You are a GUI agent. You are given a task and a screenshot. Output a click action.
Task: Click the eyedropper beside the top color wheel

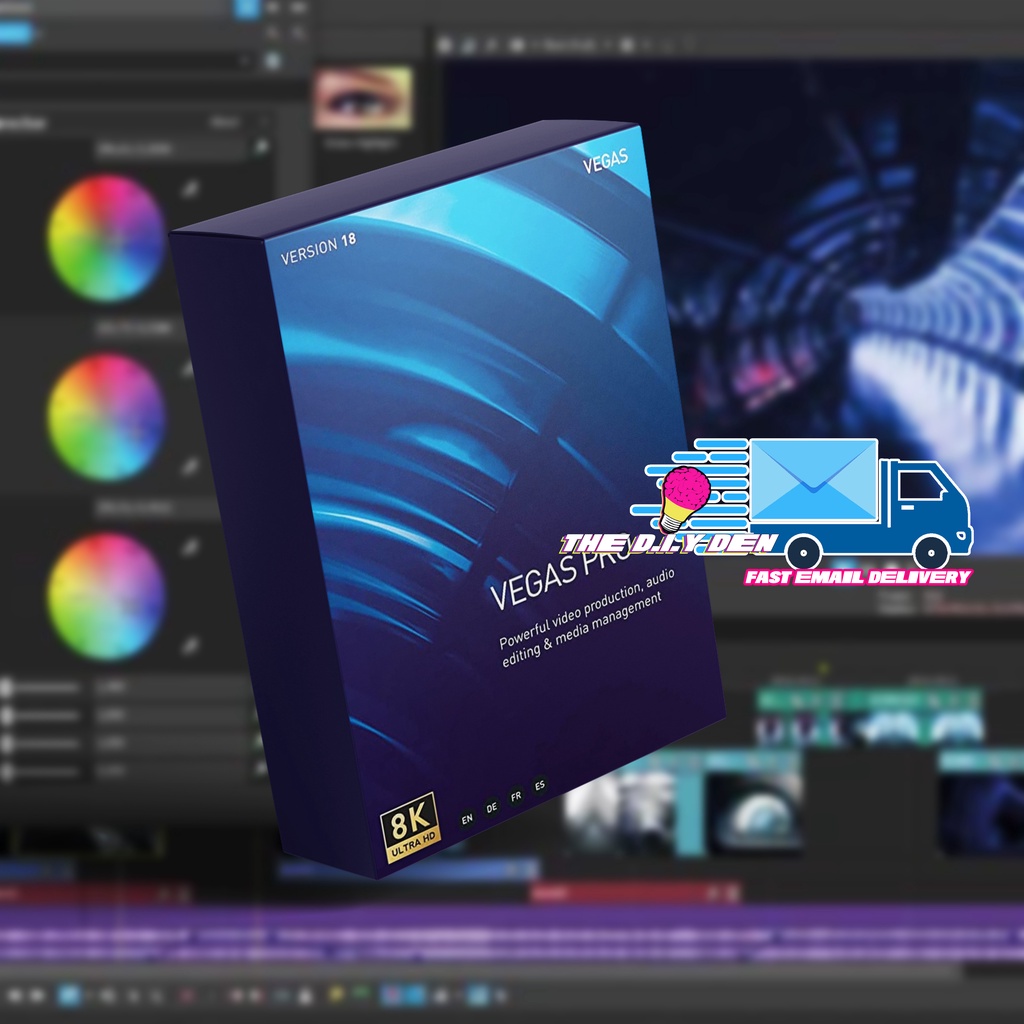(x=188, y=189)
